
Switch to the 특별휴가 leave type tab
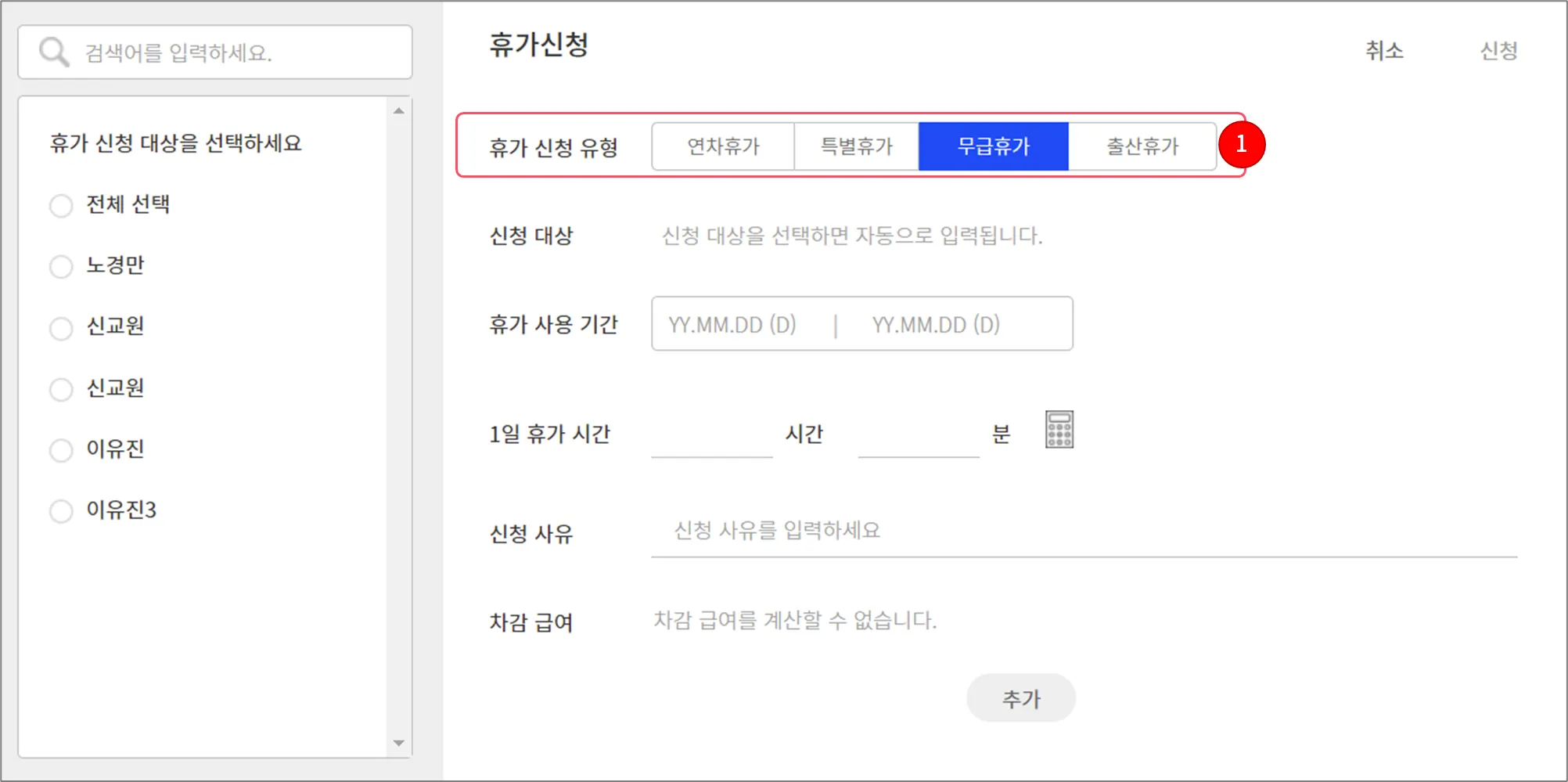[857, 146]
